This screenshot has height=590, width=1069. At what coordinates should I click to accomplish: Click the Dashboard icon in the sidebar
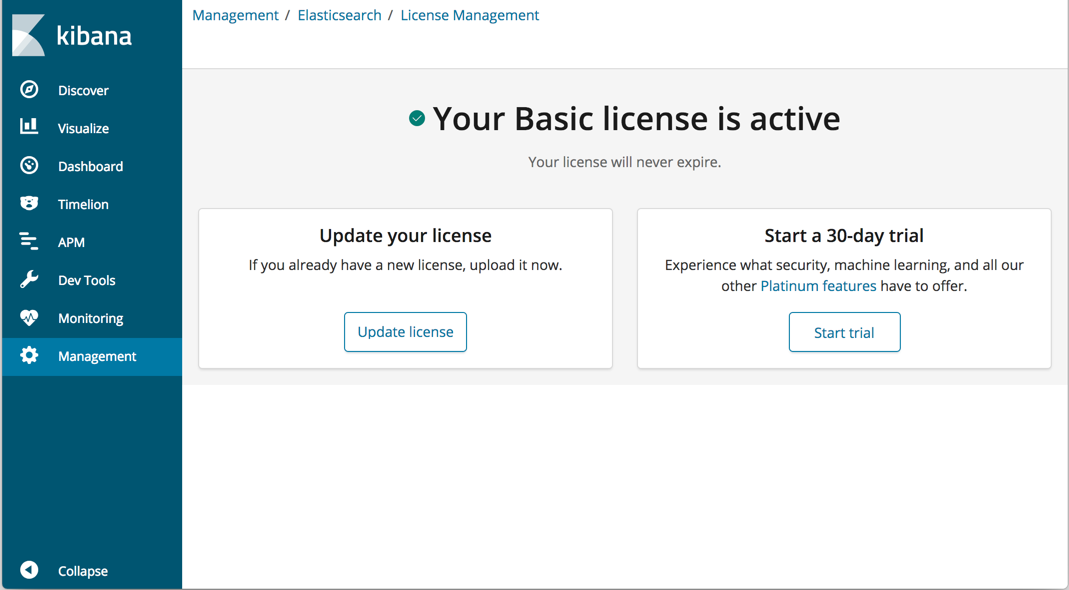pyautogui.click(x=29, y=166)
